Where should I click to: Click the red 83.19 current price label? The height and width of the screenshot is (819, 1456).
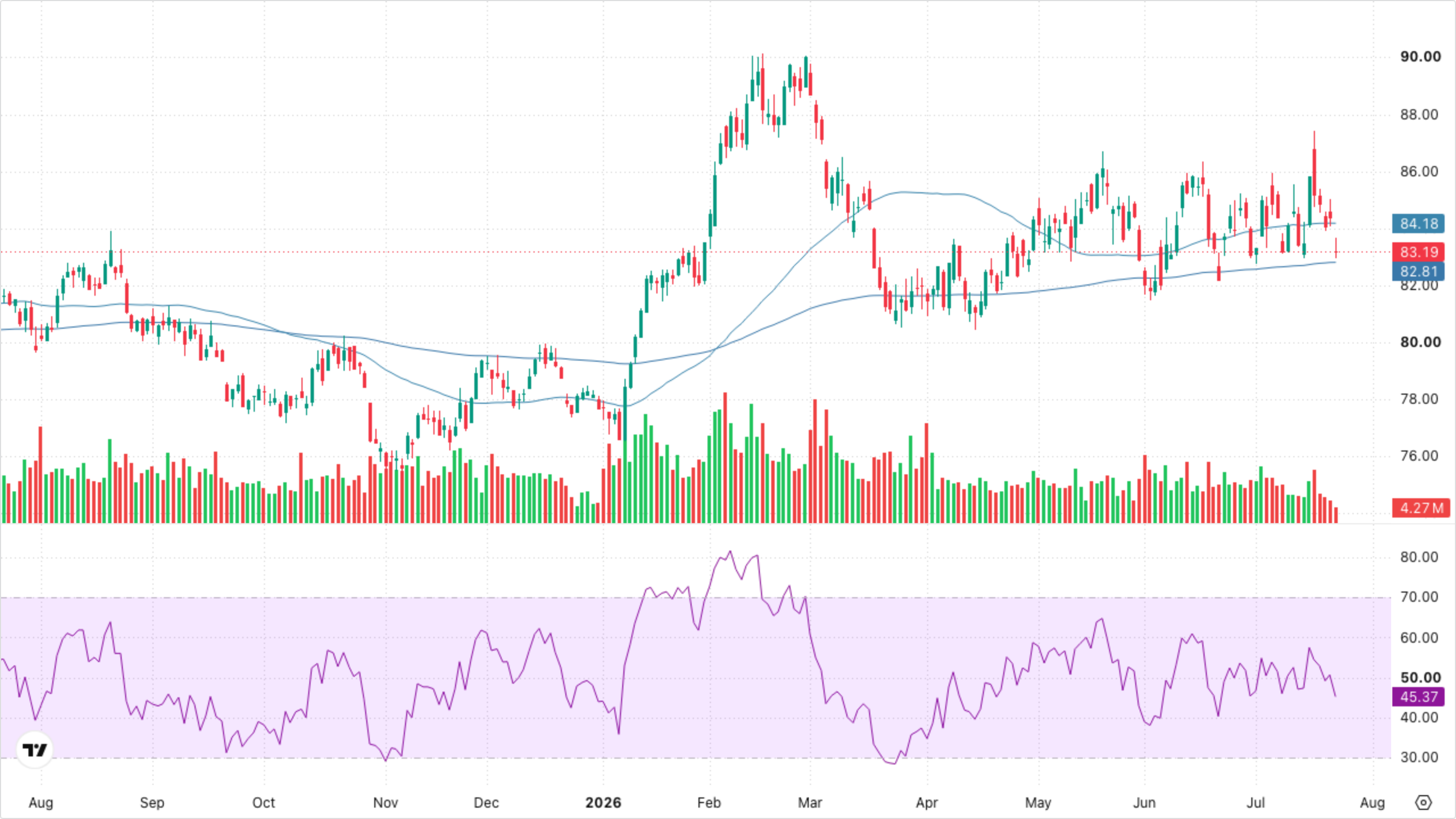[x=1418, y=252]
